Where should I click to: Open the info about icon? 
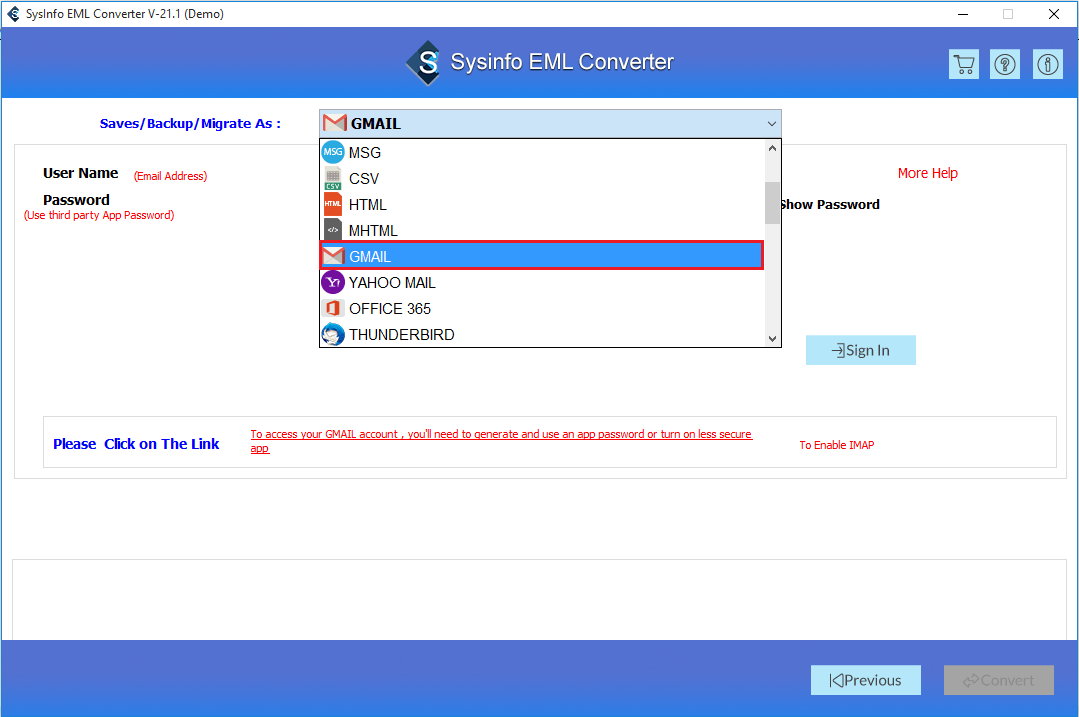(x=1047, y=65)
